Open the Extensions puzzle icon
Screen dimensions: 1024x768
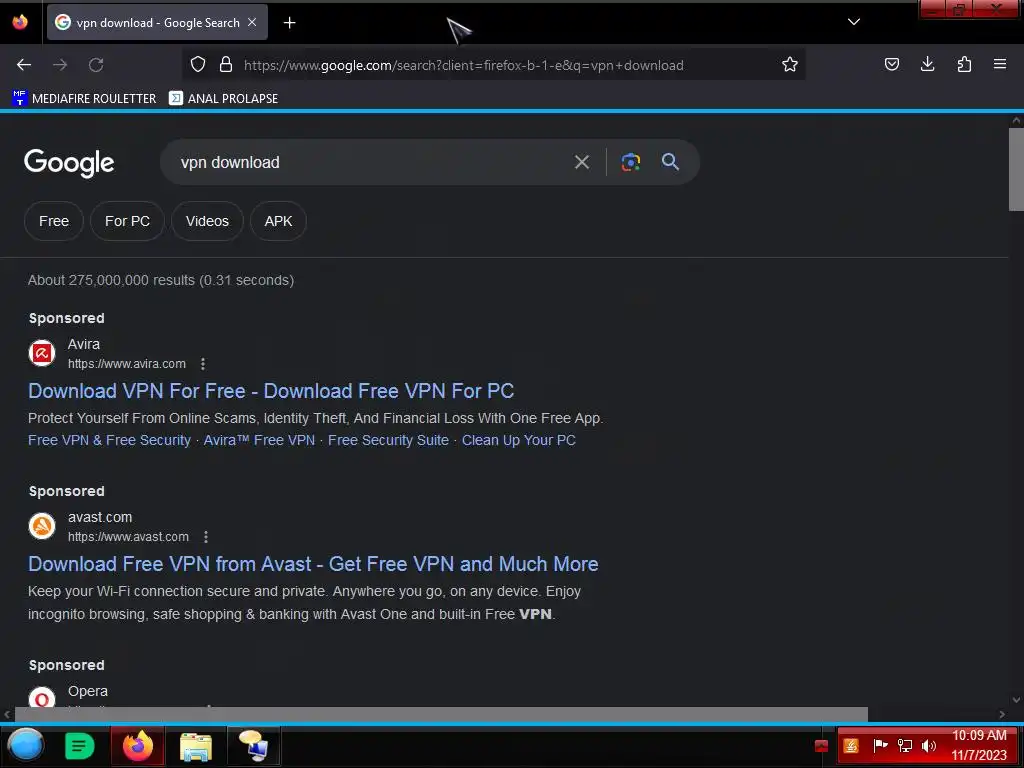[964, 64]
